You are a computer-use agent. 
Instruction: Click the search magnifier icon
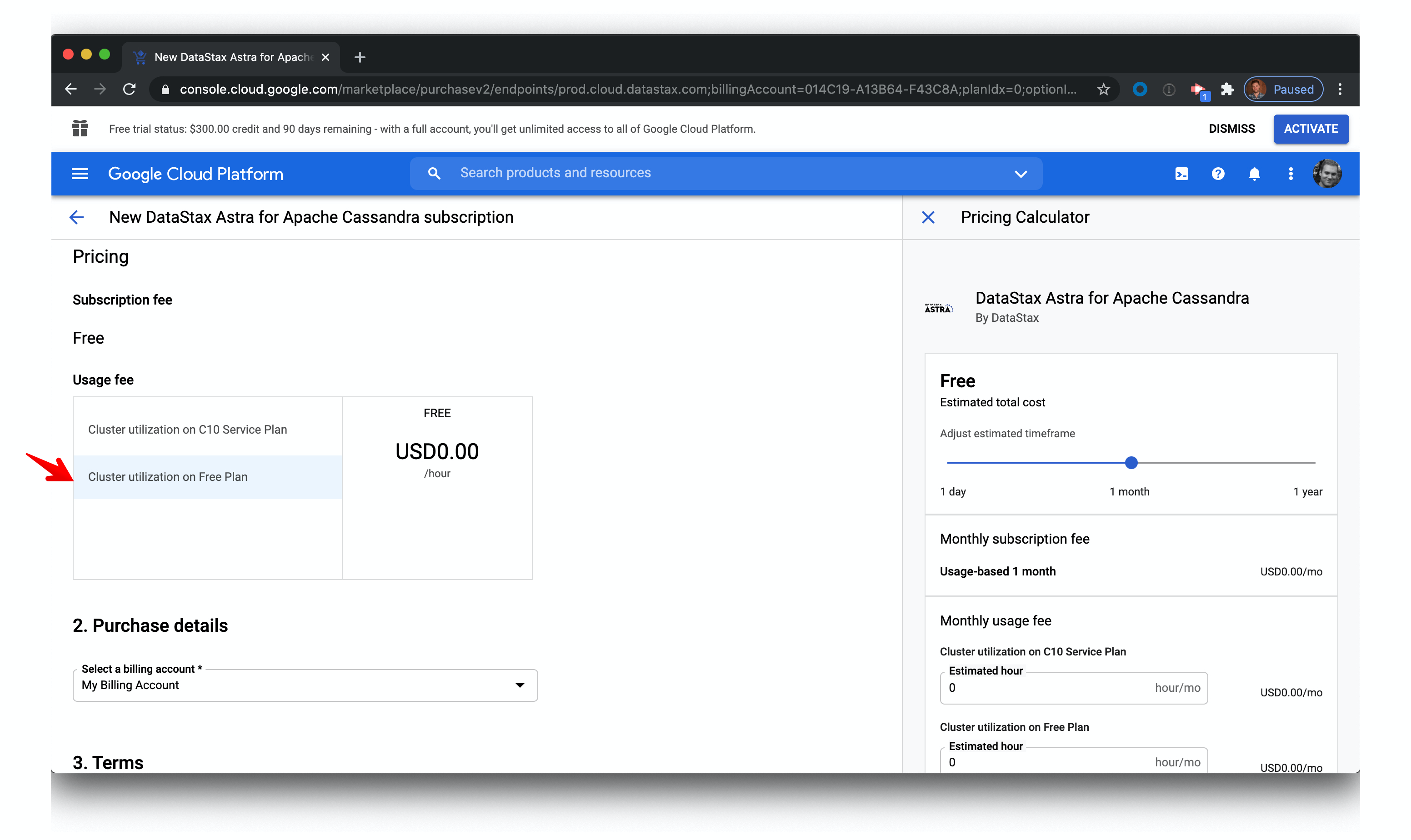[434, 173]
